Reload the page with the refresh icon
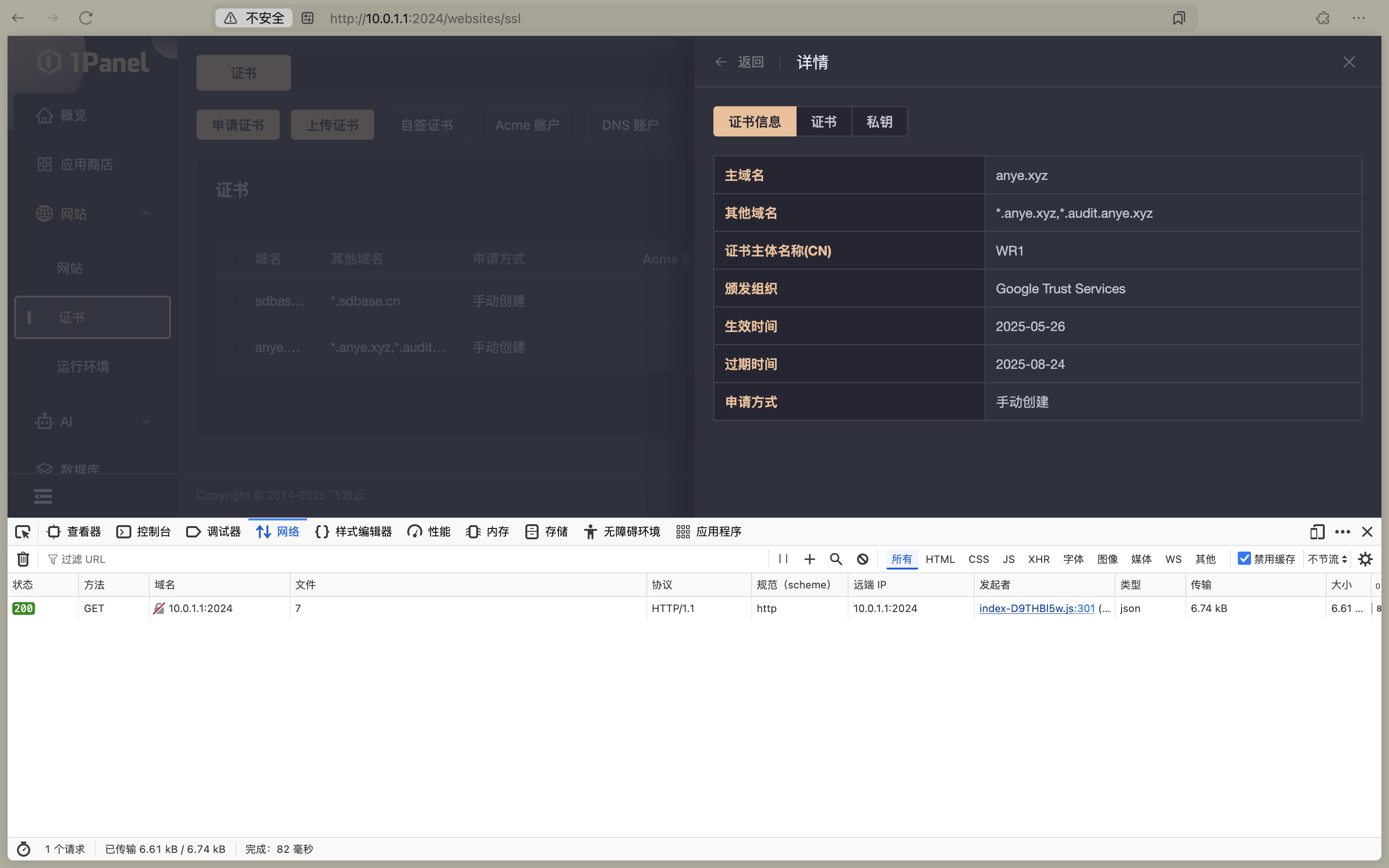This screenshot has height=868, width=1389. (x=86, y=18)
